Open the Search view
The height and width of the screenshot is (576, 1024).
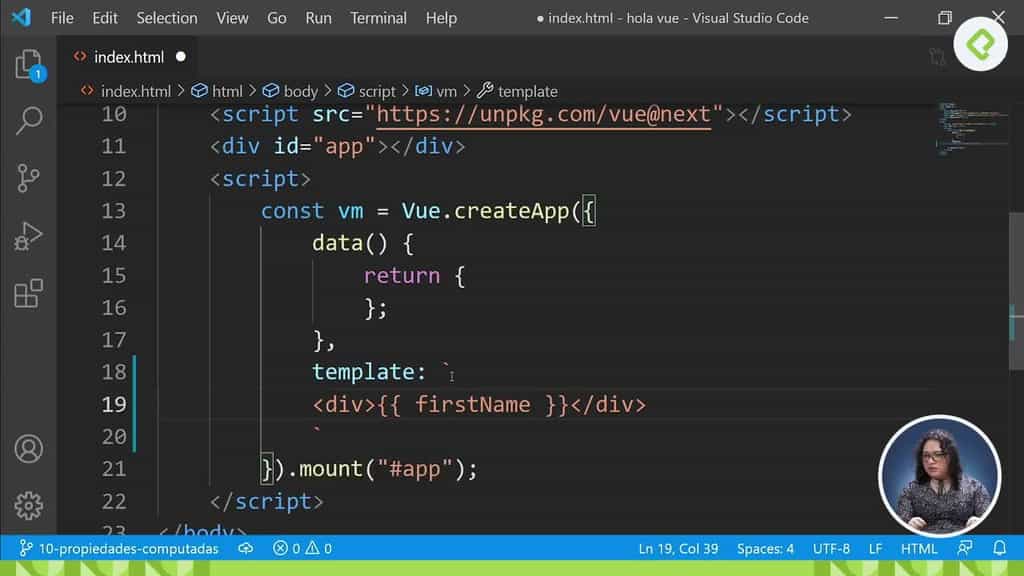pos(29,120)
